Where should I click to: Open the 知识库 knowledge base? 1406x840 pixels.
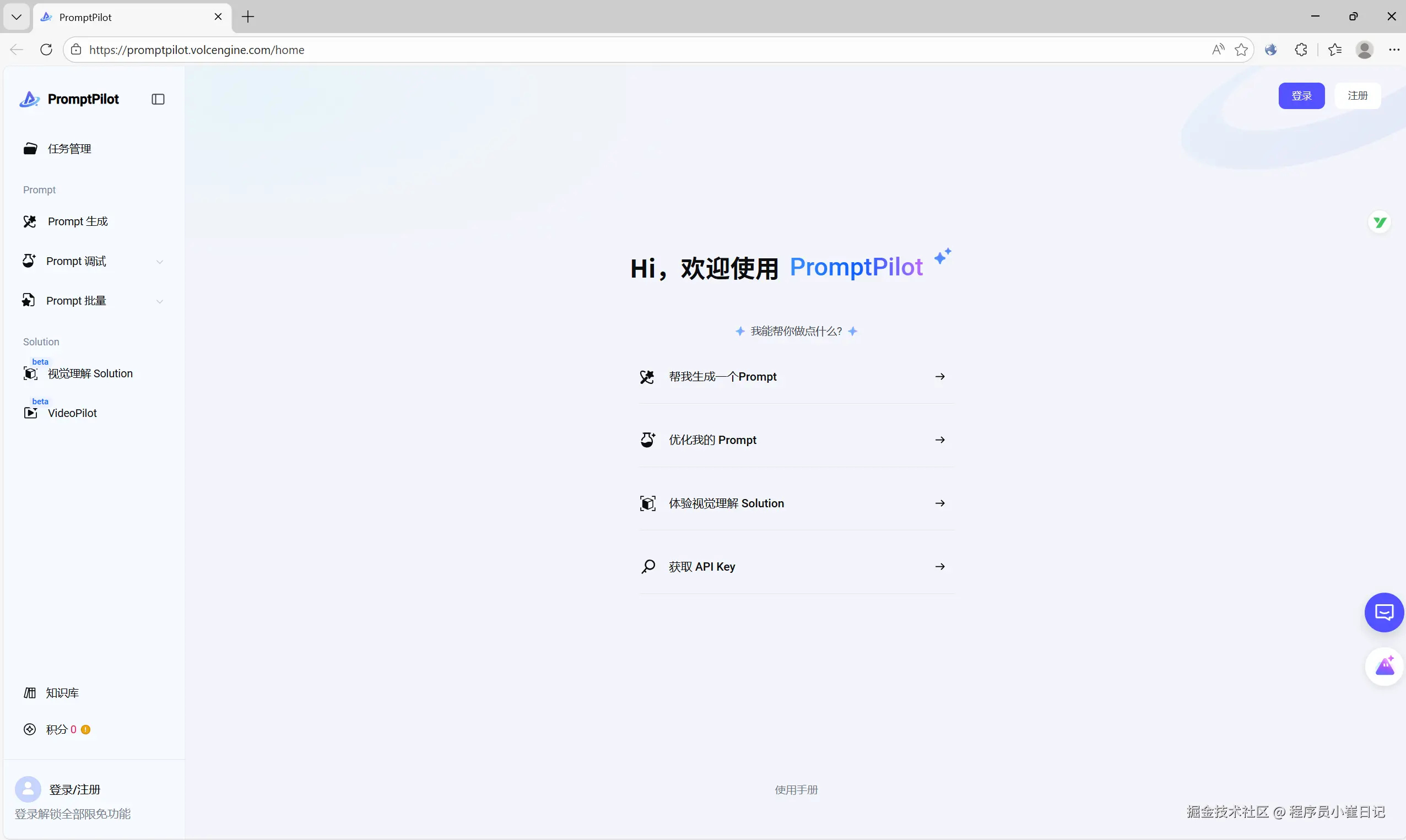click(x=62, y=693)
